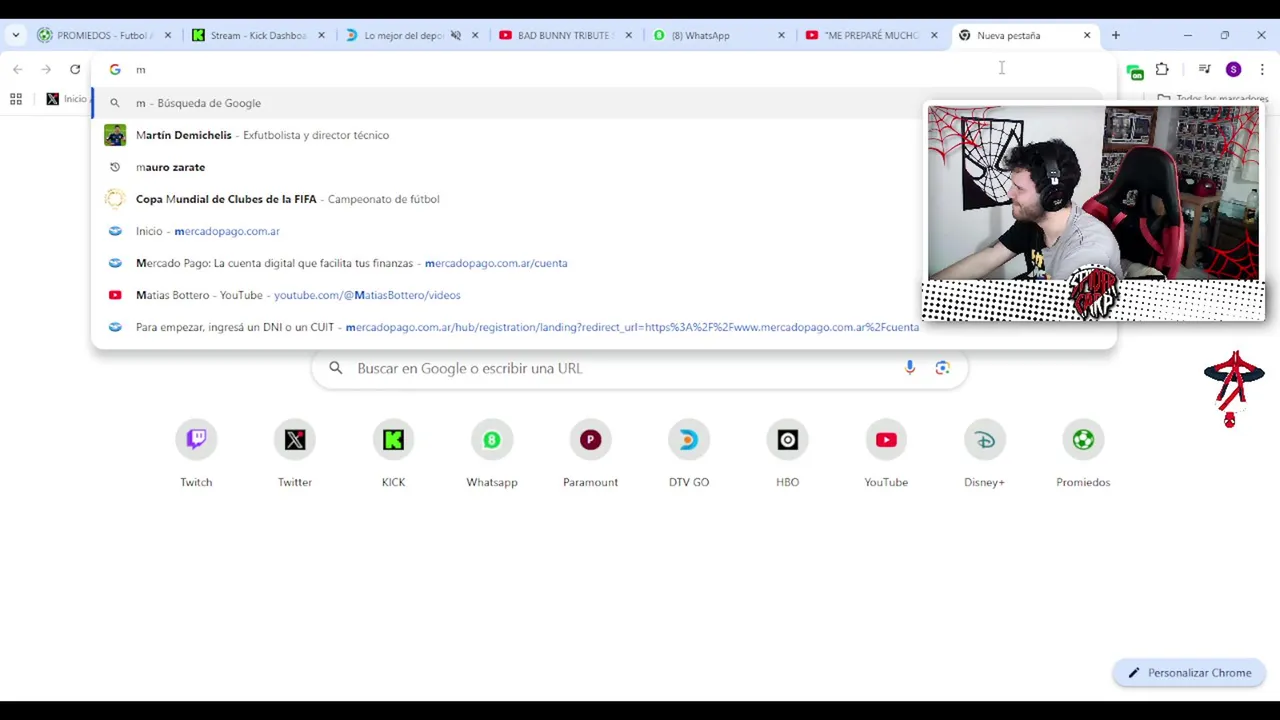This screenshot has width=1280, height=720.
Task: Close the BAD BUNNY TRIBUTE tab
Action: 628,35
